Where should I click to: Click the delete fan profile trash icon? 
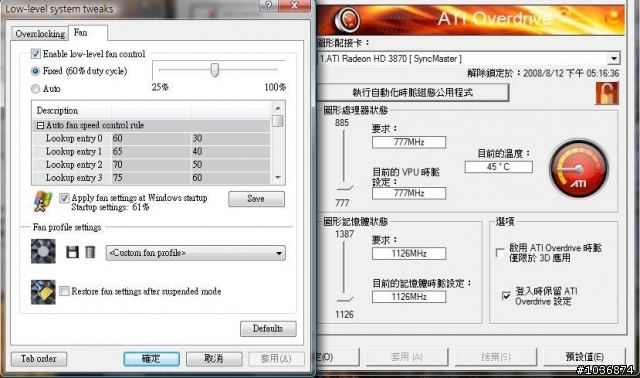90,252
